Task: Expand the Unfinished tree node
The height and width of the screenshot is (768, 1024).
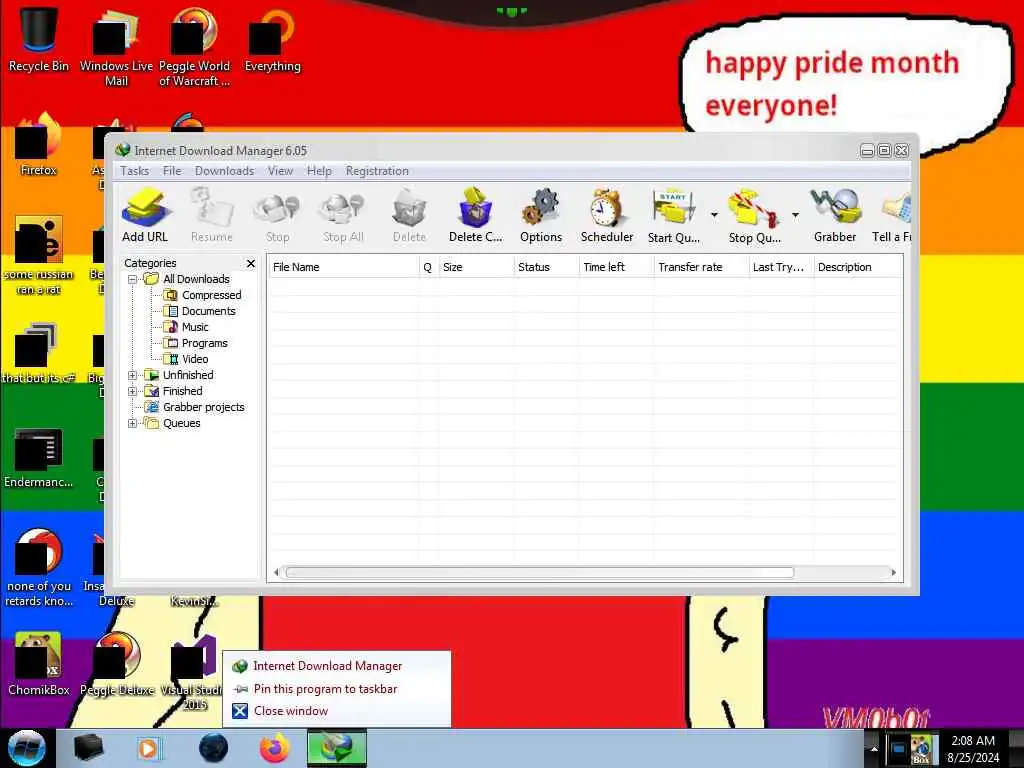Action: click(133, 376)
